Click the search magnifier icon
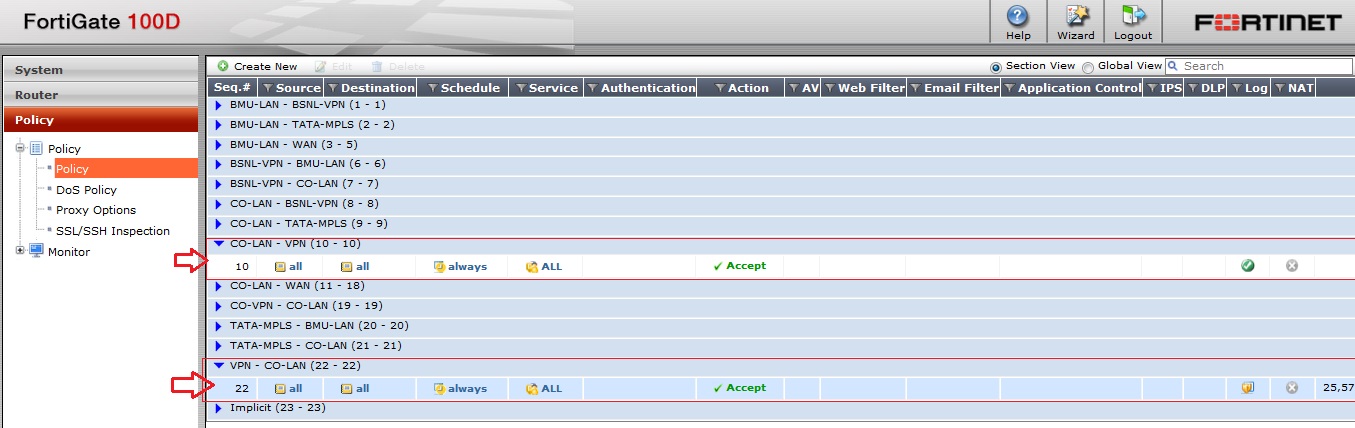The image size is (1355, 428). click(x=1173, y=66)
